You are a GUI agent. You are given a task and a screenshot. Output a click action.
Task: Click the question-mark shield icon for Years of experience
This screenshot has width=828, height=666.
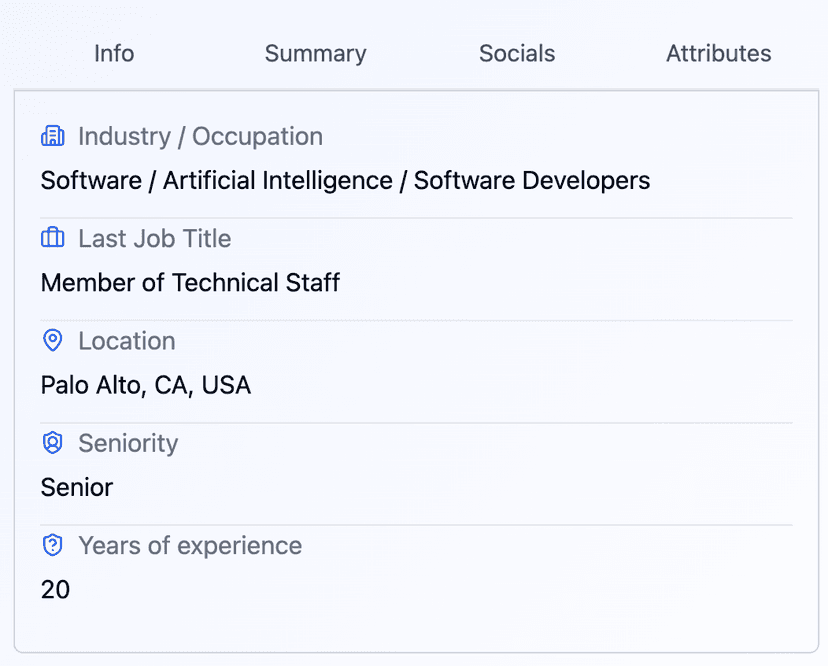pyautogui.click(x=52, y=546)
